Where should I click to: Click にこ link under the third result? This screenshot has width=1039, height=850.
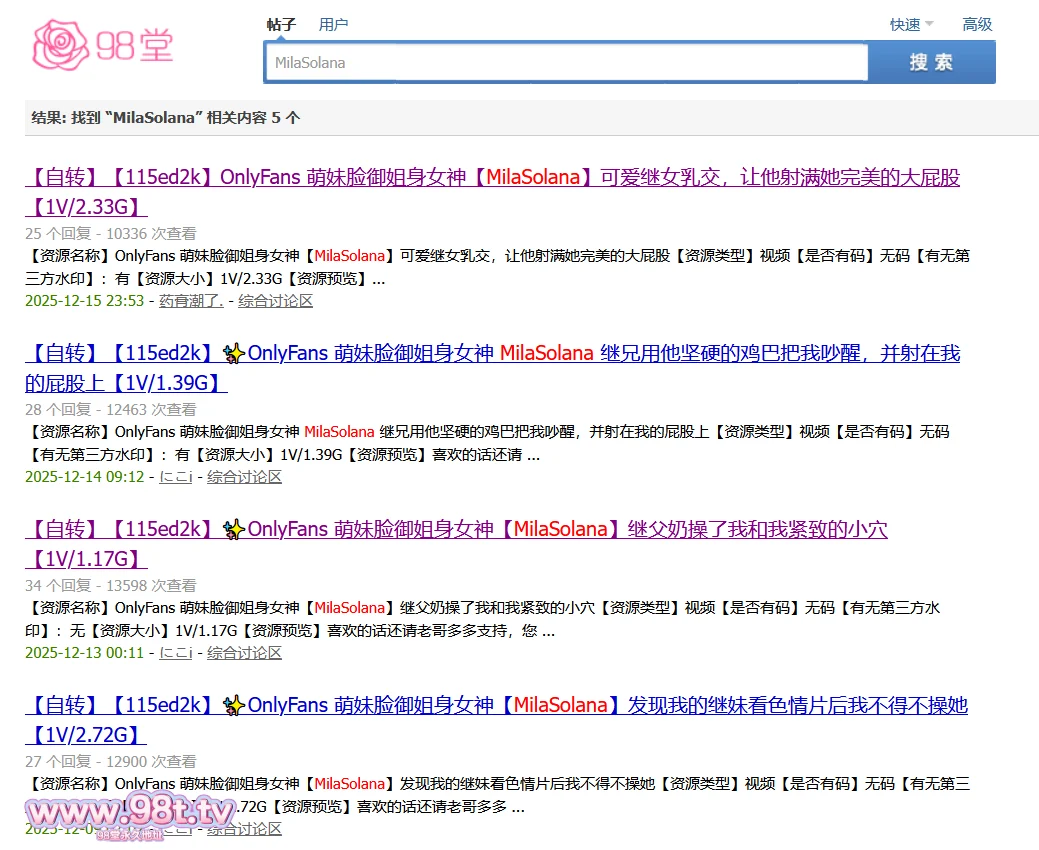(x=175, y=653)
